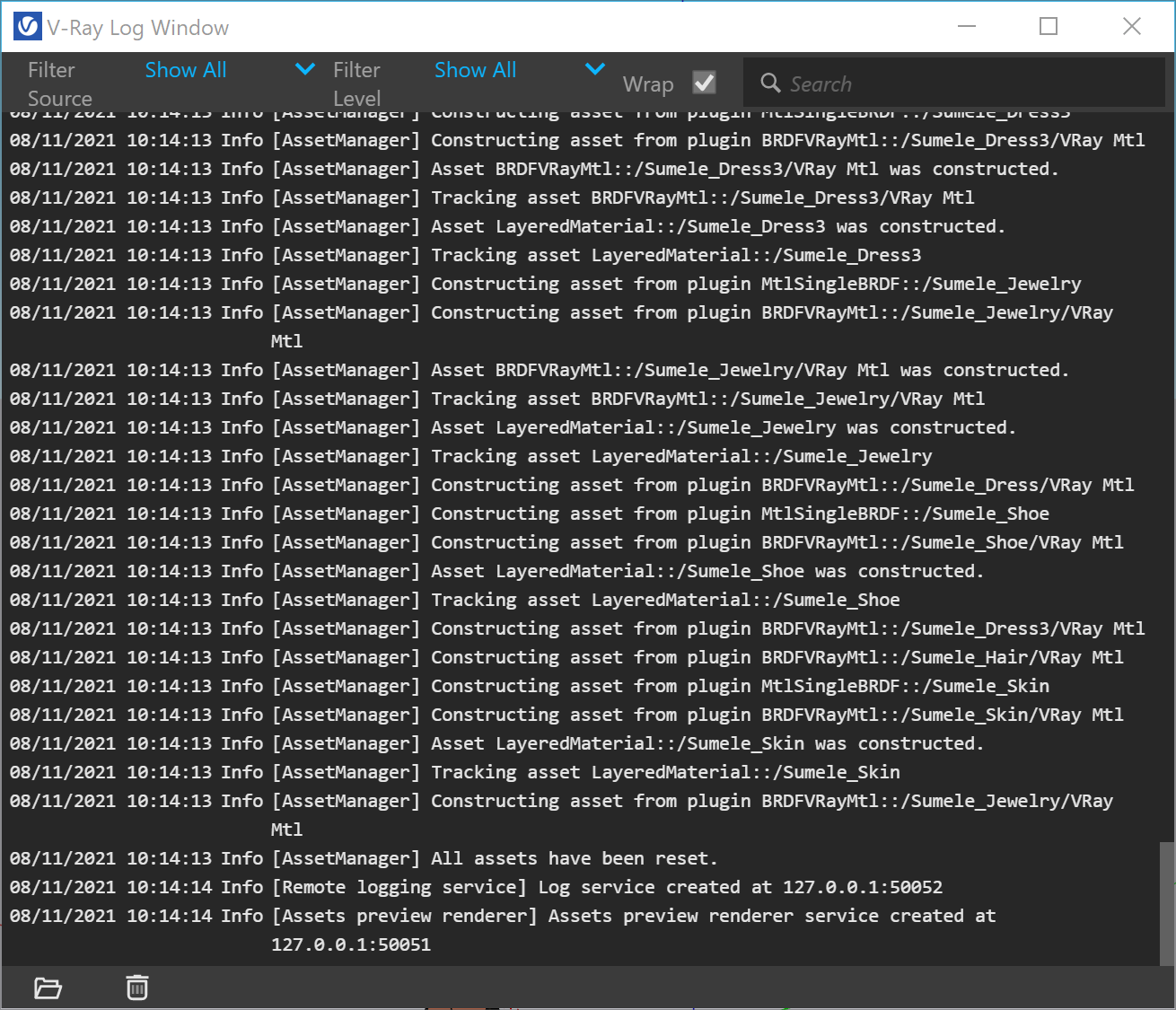Select 'Asset BRDFVRayMtl::/Sumele_Dress3/VRay Mtl was constructed' line
This screenshot has width=1176, height=1010.
(x=534, y=169)
